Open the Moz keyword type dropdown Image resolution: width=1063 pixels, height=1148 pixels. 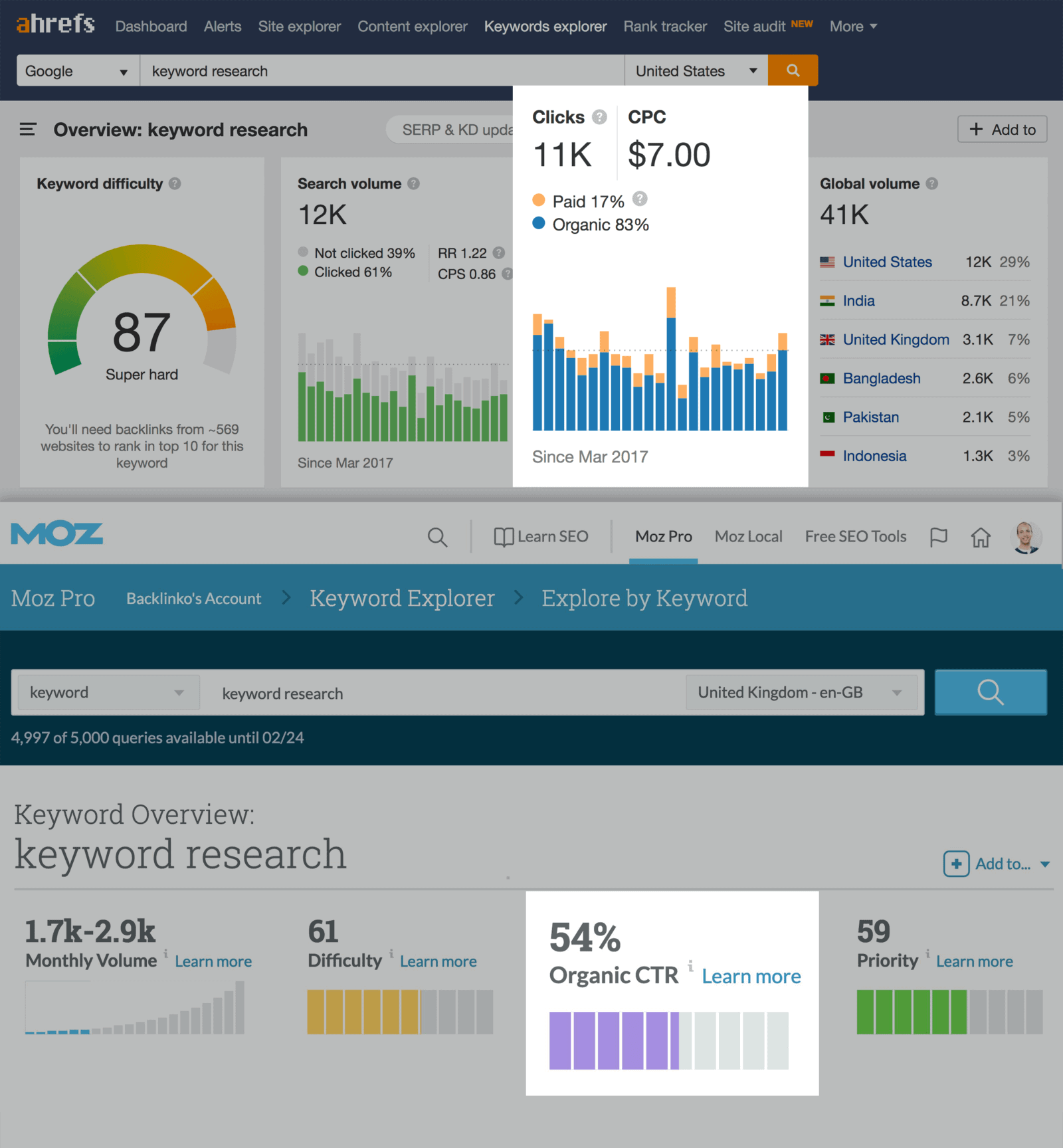click(108, 692)
